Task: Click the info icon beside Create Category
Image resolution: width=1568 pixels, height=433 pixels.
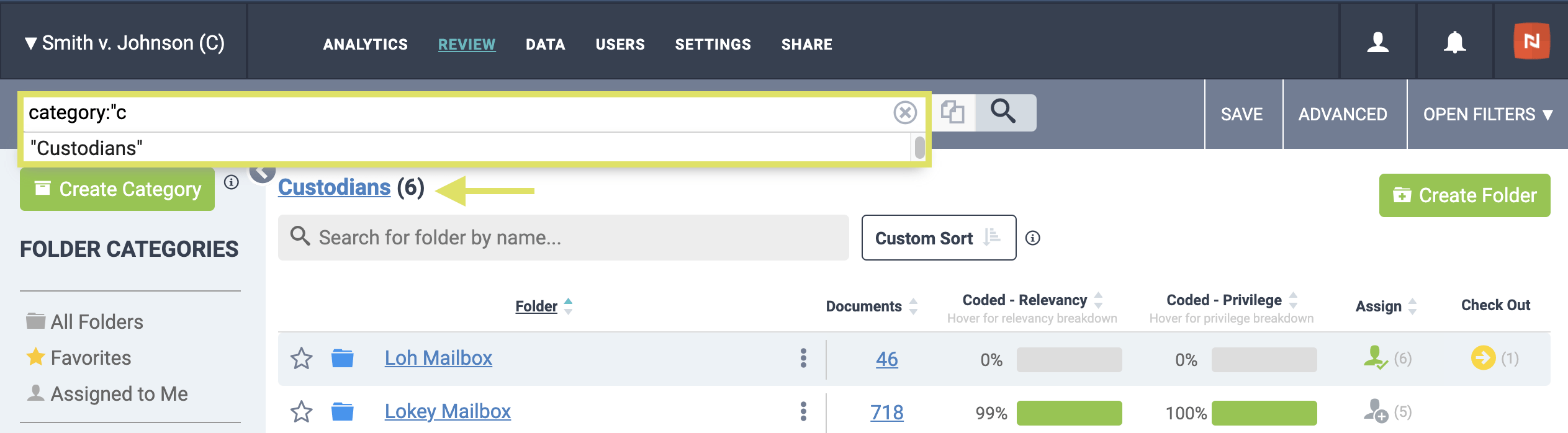Action: (x=232, y=182)
